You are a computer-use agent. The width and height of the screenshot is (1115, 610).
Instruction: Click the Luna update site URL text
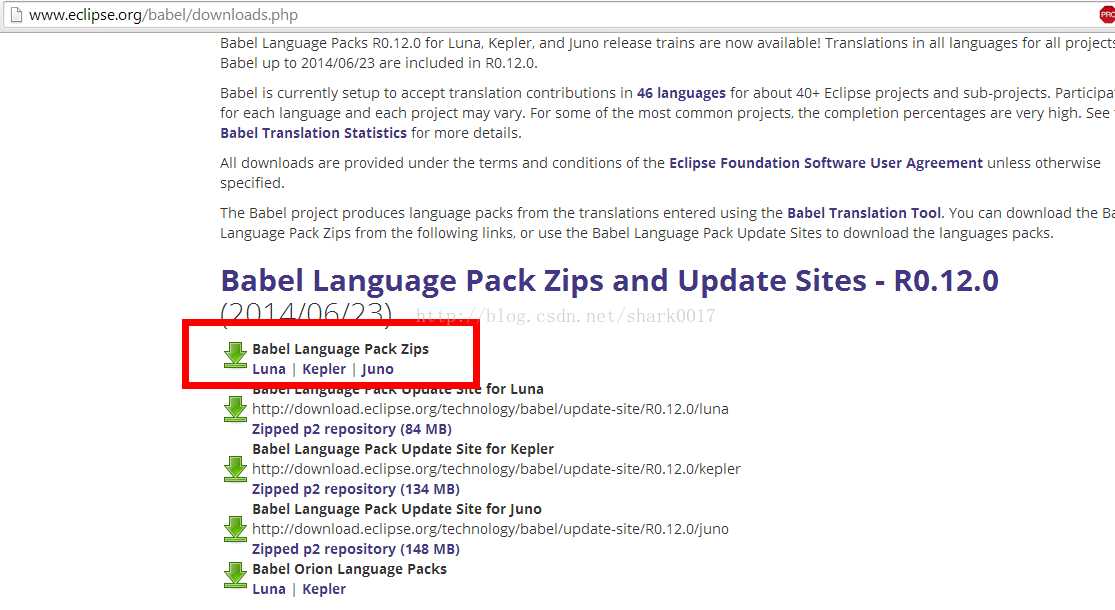click(491, 409)
